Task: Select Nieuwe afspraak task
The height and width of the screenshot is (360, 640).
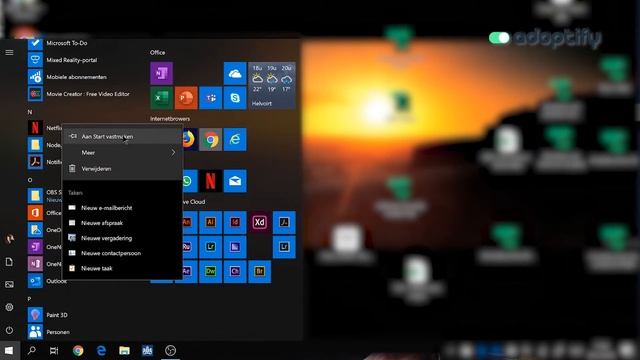Action: point(122,223)
